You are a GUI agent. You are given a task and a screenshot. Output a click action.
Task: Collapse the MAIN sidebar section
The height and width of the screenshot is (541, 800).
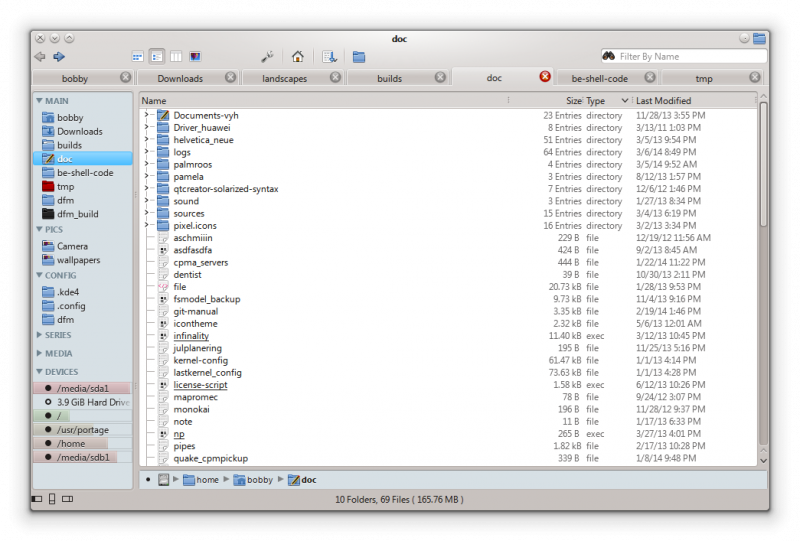coord(39,101)
